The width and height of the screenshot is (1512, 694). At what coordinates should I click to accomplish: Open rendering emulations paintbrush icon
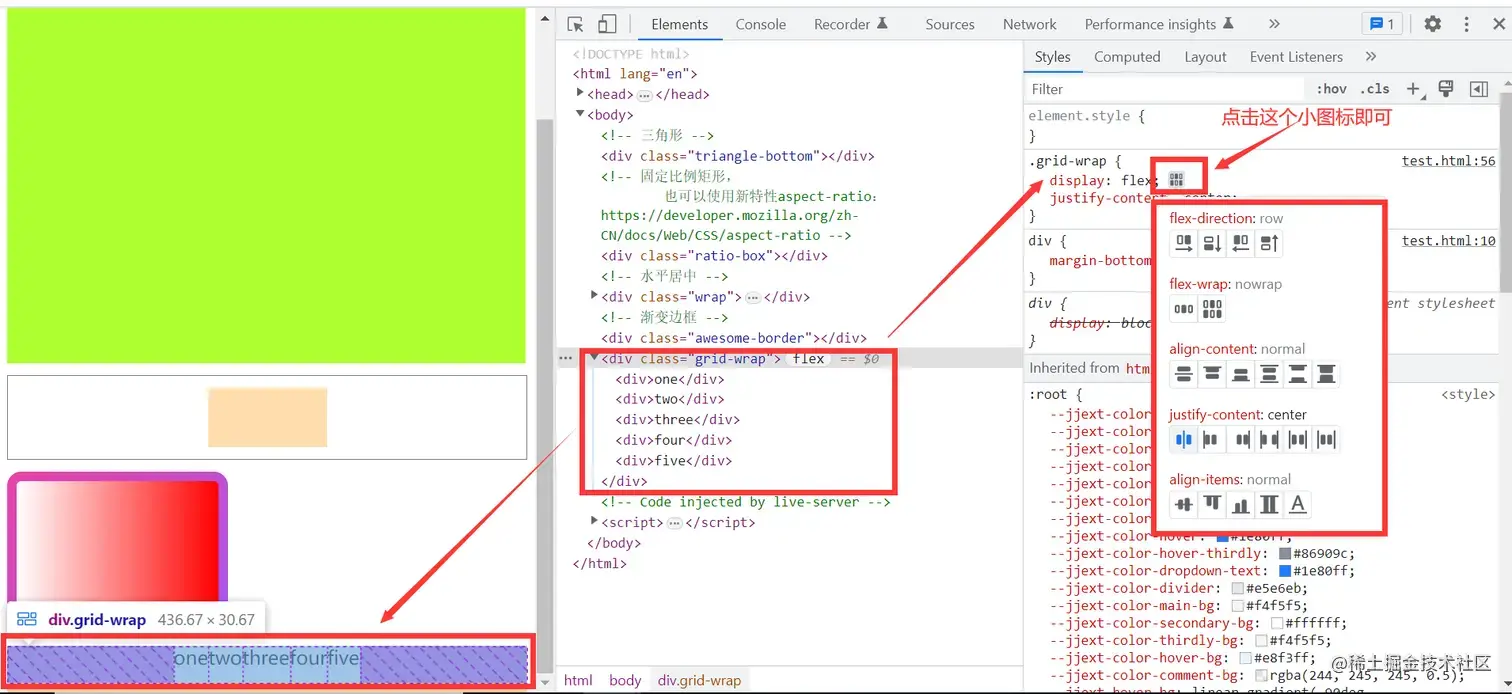pyautogui.click(x=1445, y=89)
